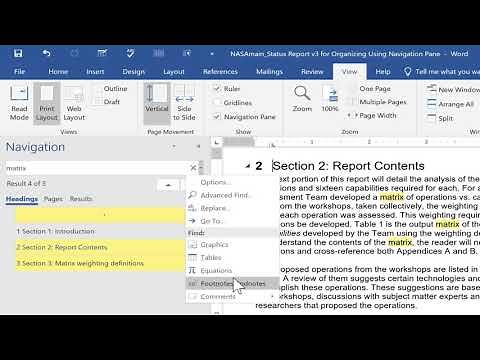Jump to Section 2: Report Contents heading

[x=100, y=247]
